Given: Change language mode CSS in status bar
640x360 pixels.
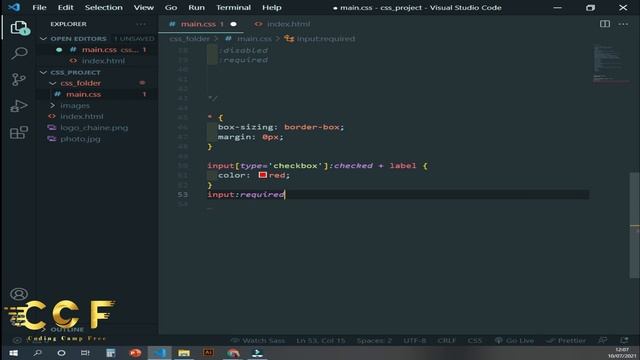Looking at the screenshot, I should [474, 340].
